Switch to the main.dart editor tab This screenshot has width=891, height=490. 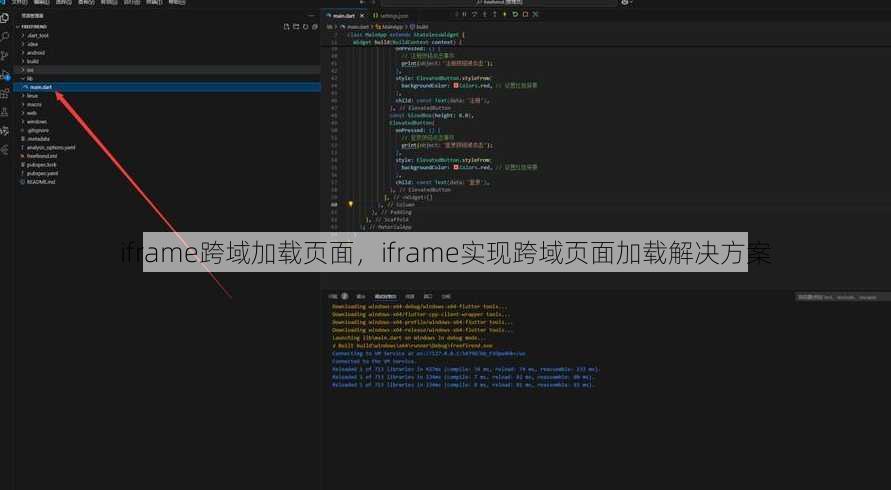[x=343, y=16]
